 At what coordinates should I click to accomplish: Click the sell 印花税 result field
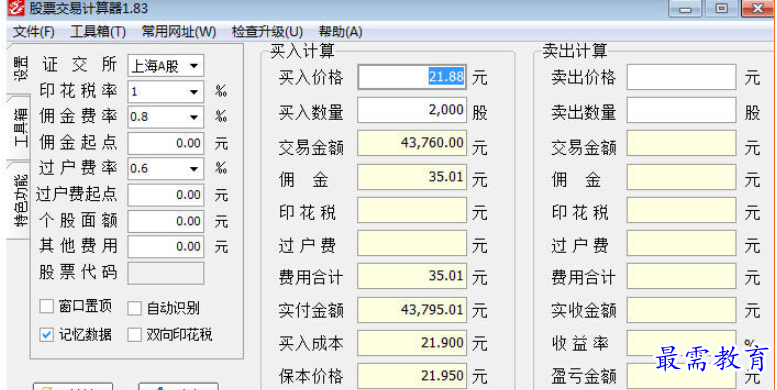pos(681,210)
